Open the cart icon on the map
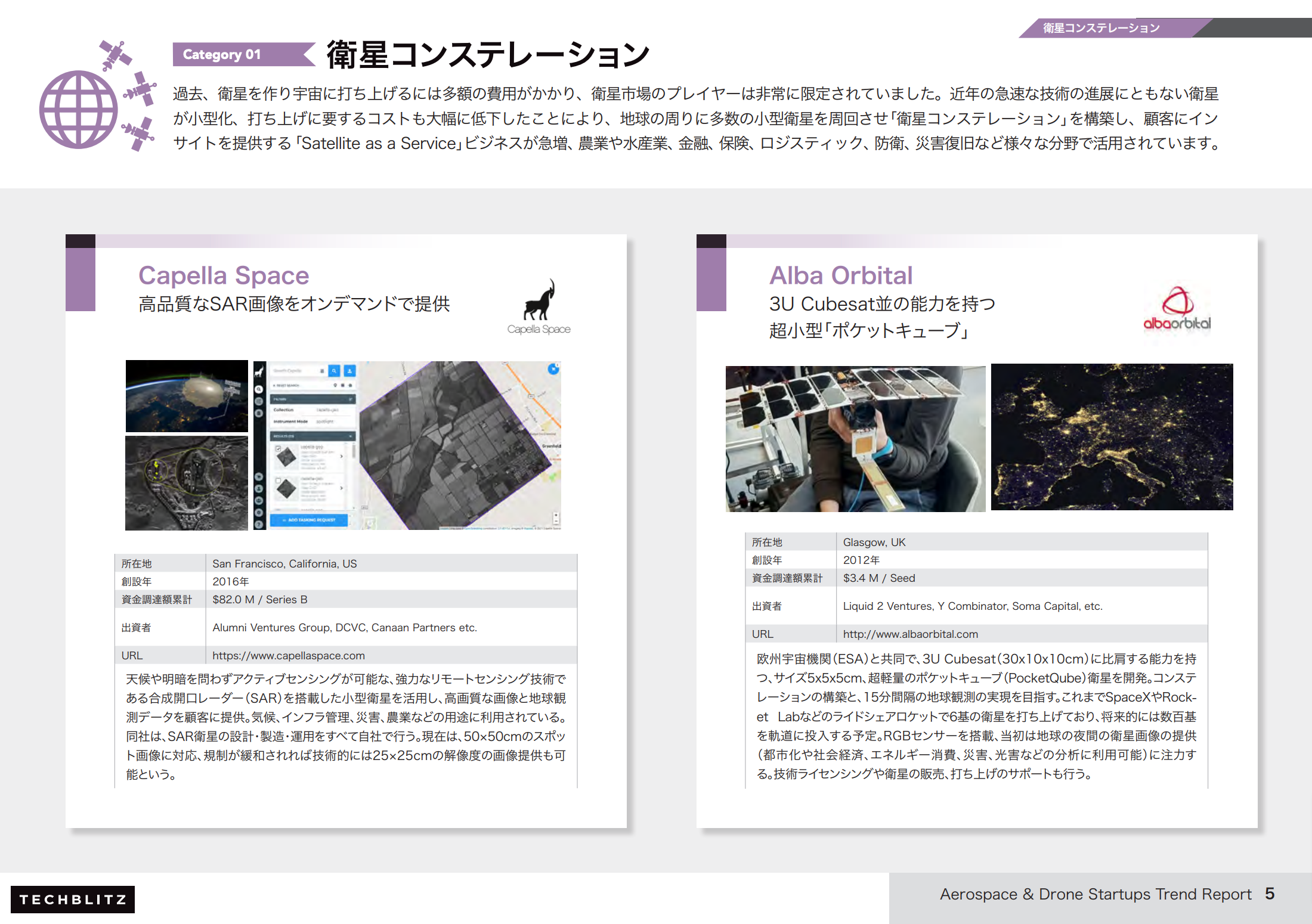This screenshot has width=1312, height=924. coord(553,369)
